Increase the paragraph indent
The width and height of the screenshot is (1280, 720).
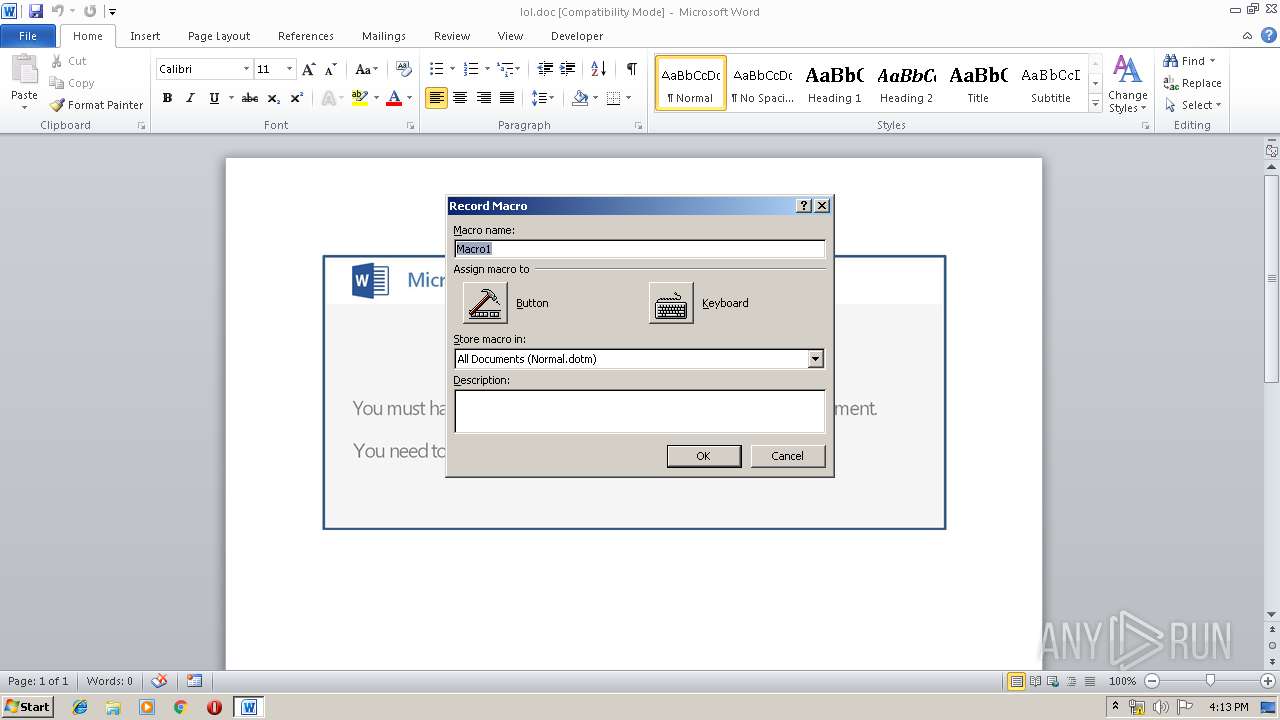[568, 69]
